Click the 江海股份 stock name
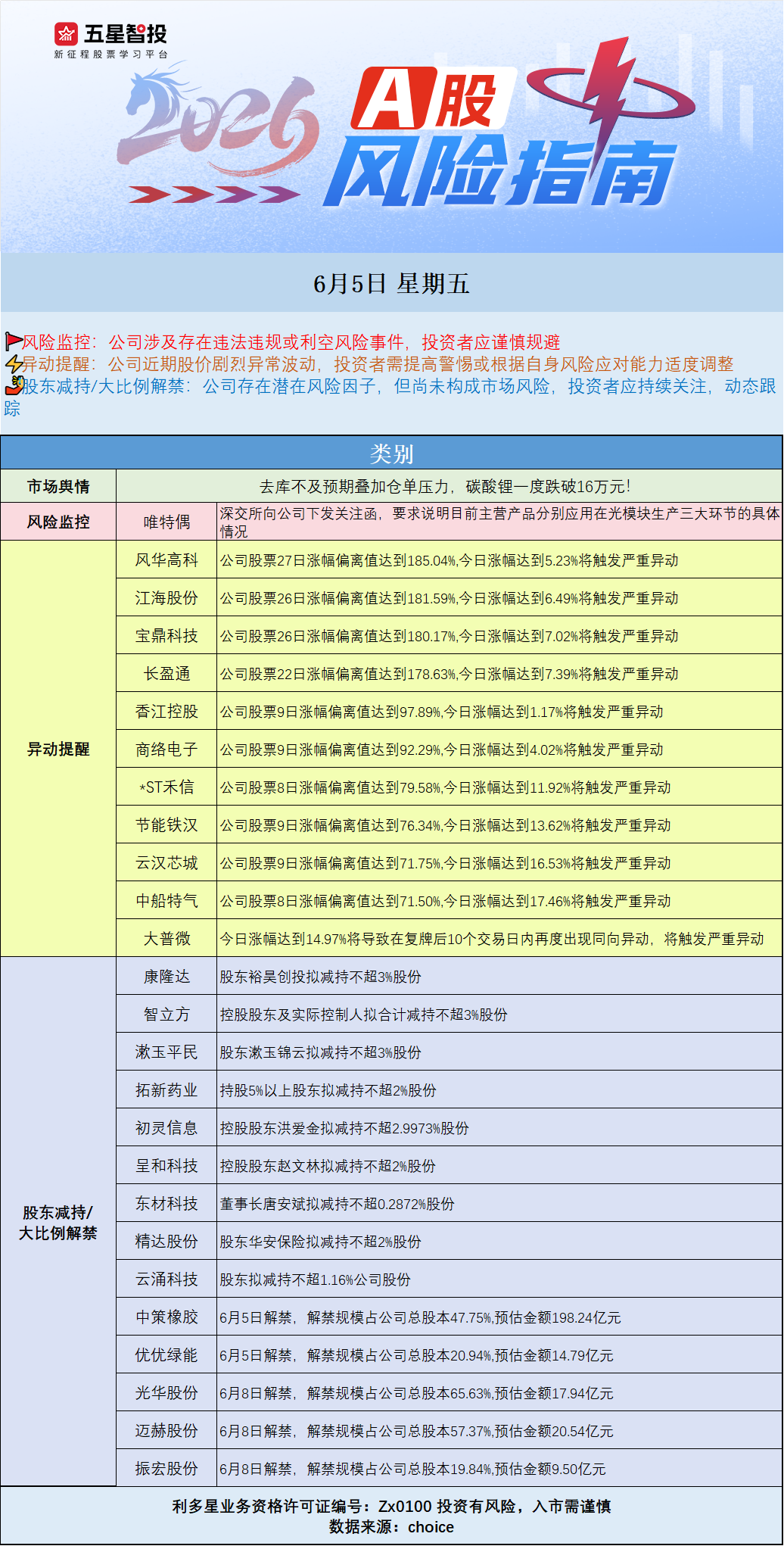Screen dimensions: 784x1546 pos(166,597)
